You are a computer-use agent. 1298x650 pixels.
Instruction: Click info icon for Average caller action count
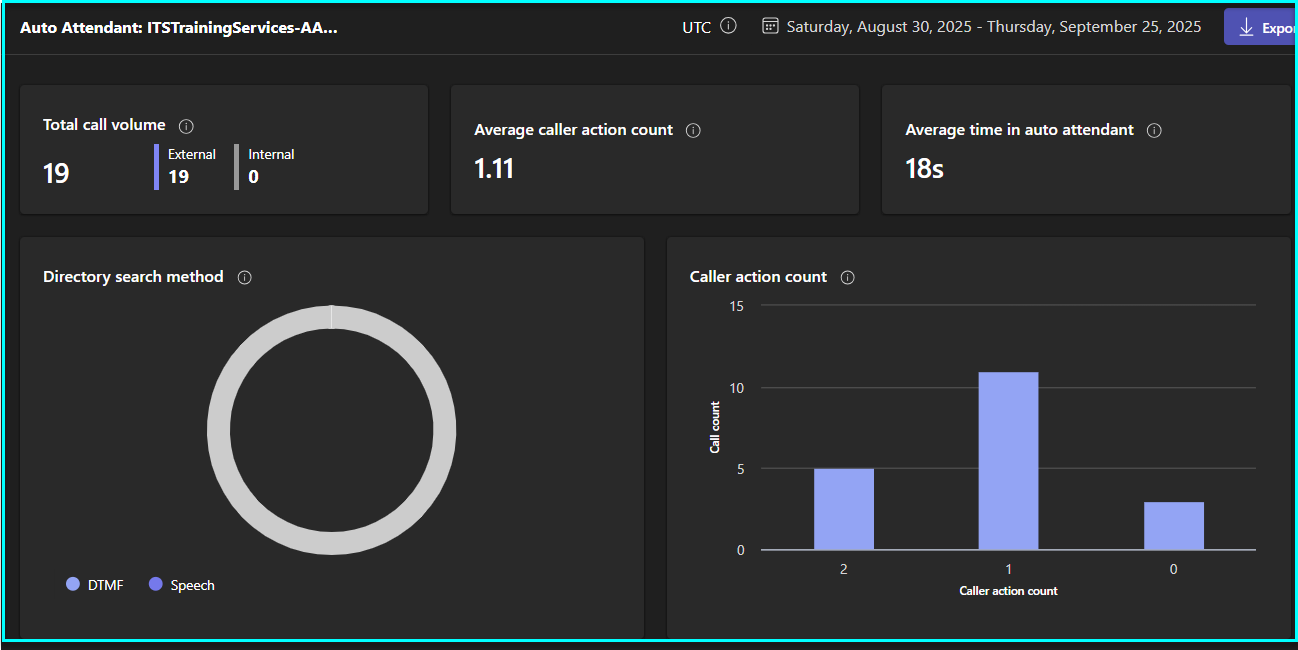(693, 130)
